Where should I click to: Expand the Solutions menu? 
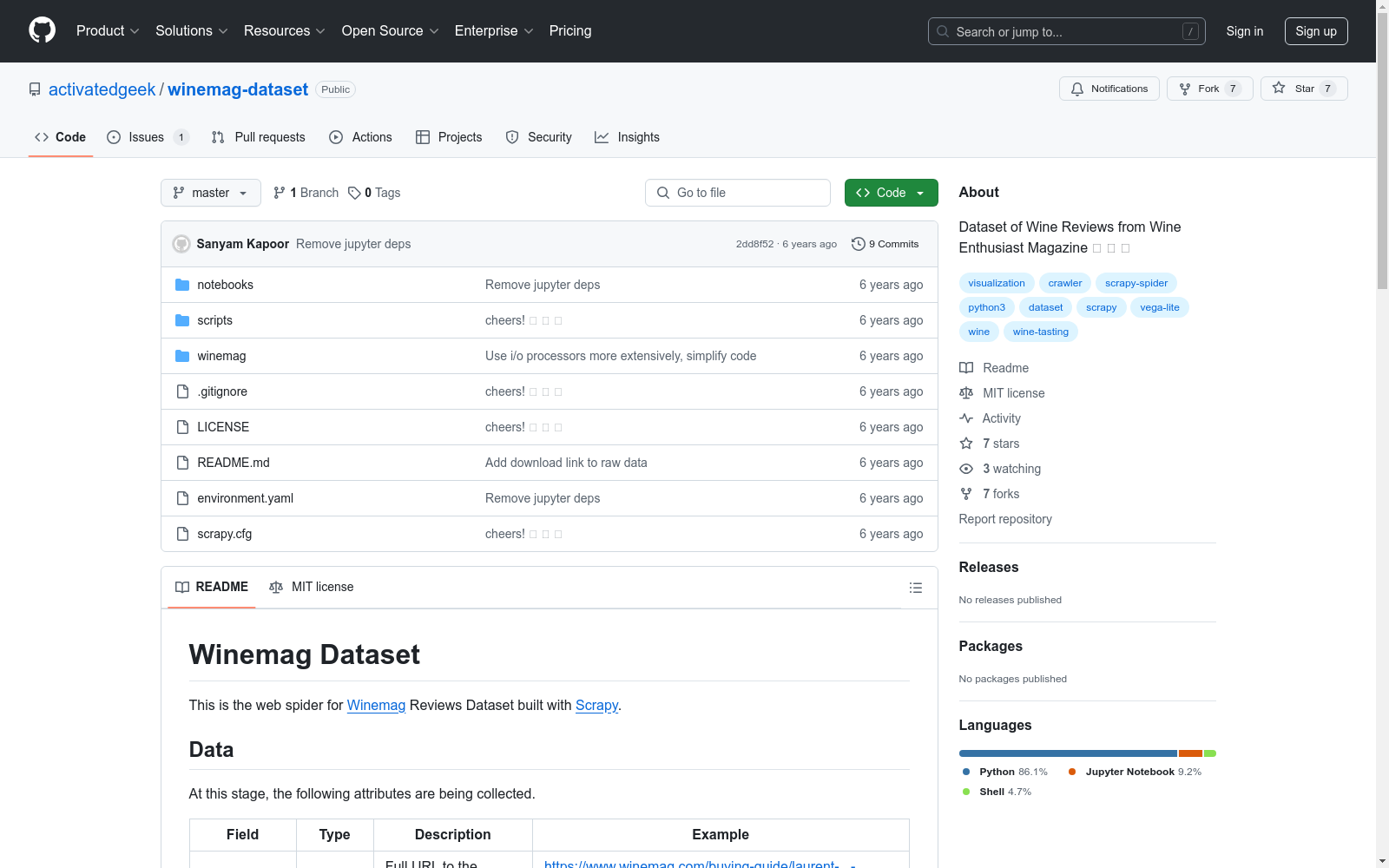192,30
